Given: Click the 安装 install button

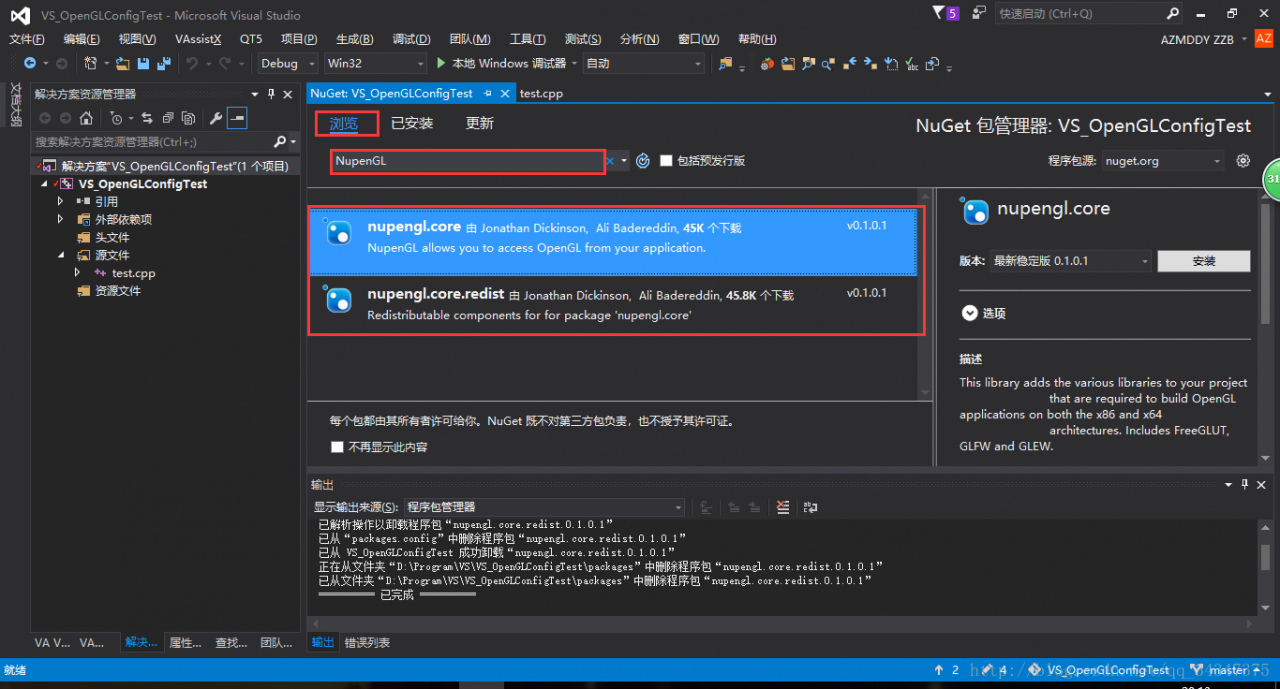Looking at the screenshot, I should [x=1203, y=261].
